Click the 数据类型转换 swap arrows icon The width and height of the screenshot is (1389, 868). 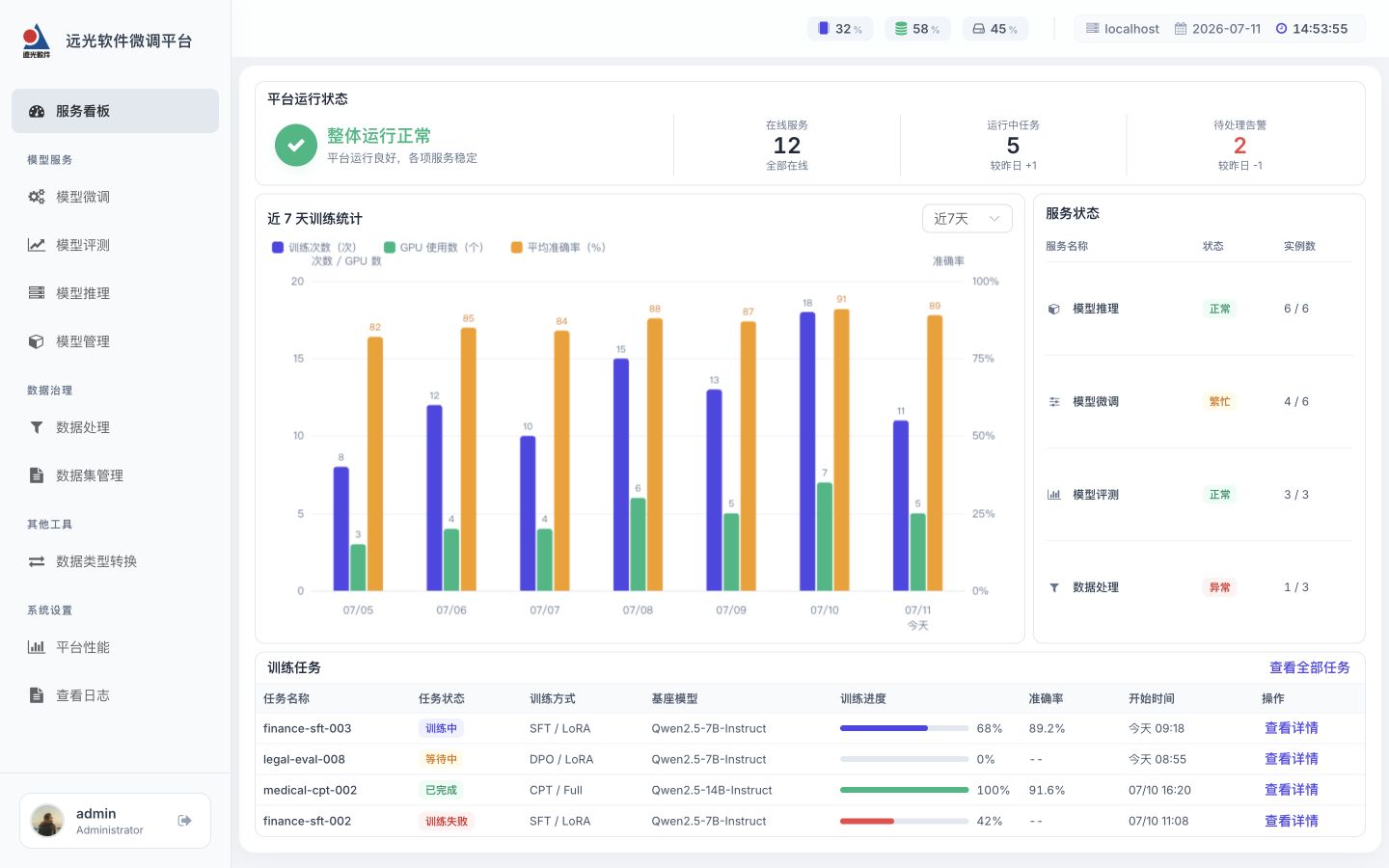[x=37, y=561]
